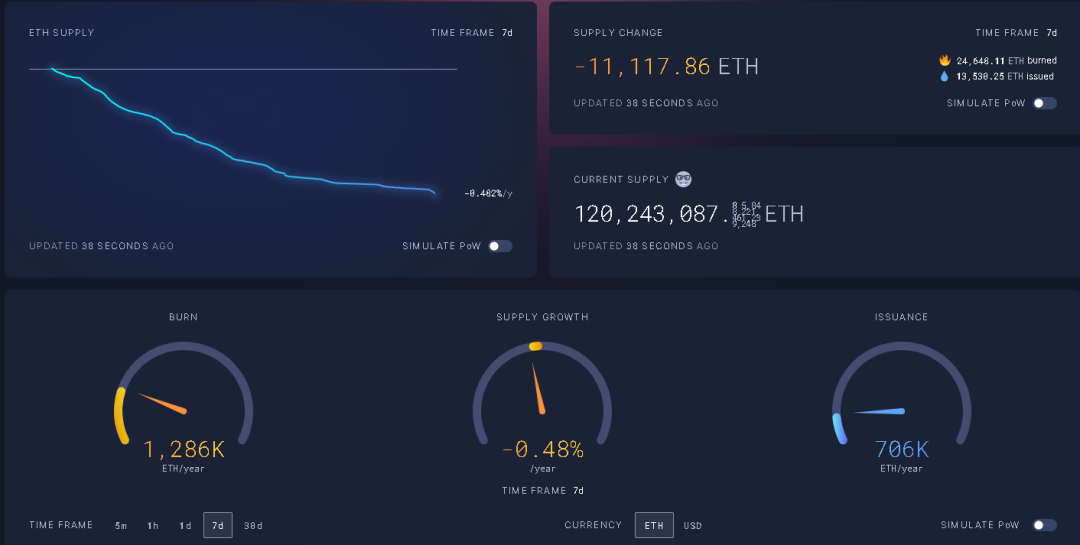1080x545 pixels.
Task: Toggle Simulate PoW in the ETH Supply panel
Action: point(500,246)
